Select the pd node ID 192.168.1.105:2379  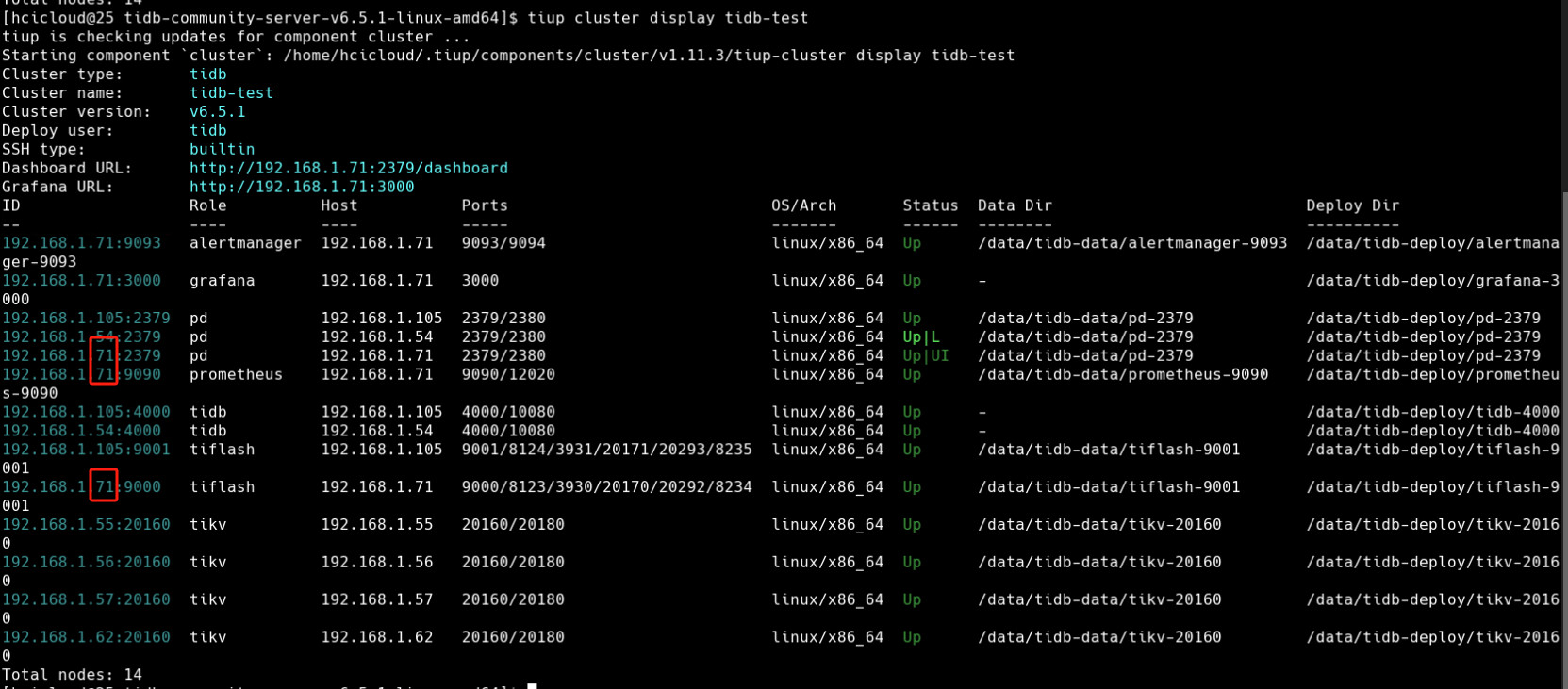coord(86,319)
